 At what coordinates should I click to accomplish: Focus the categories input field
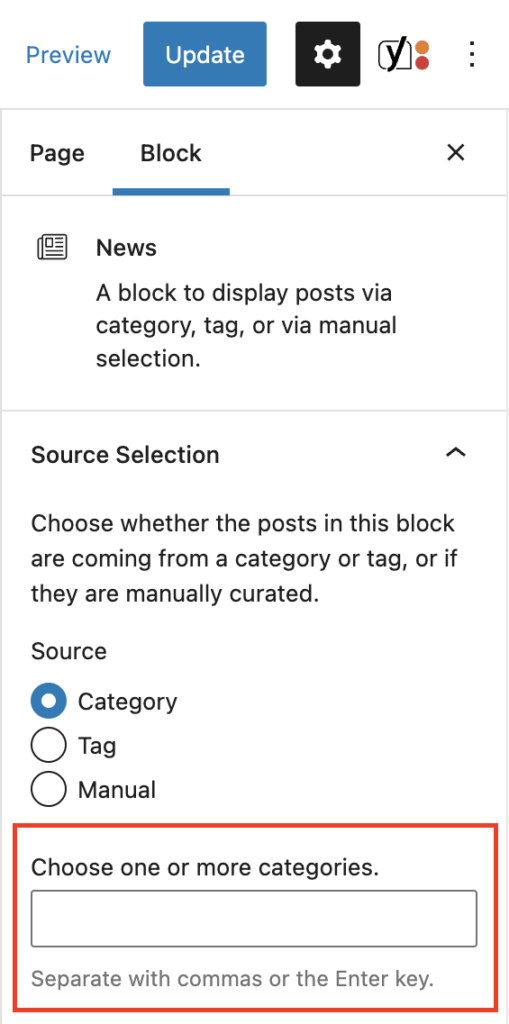(x=254, y=918)
